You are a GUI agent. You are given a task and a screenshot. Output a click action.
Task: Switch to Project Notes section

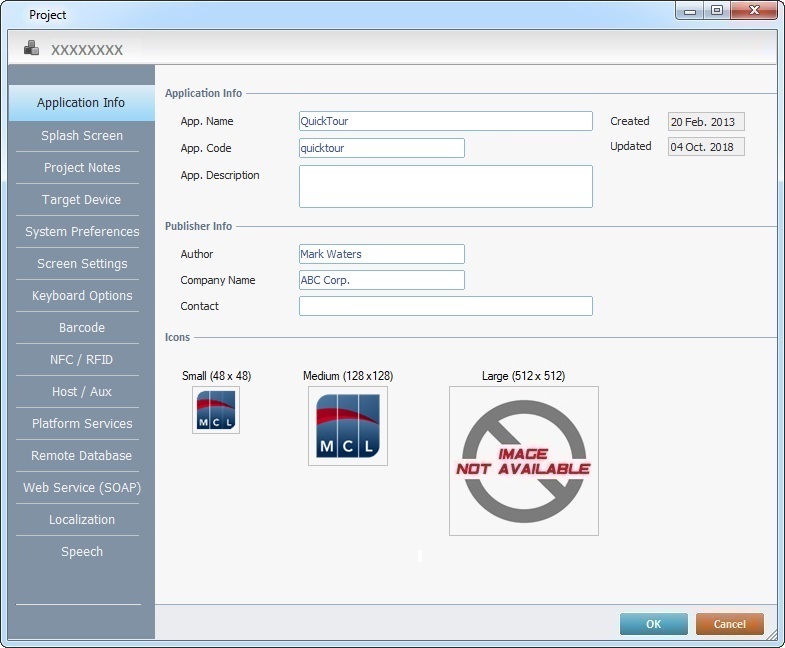82,168
